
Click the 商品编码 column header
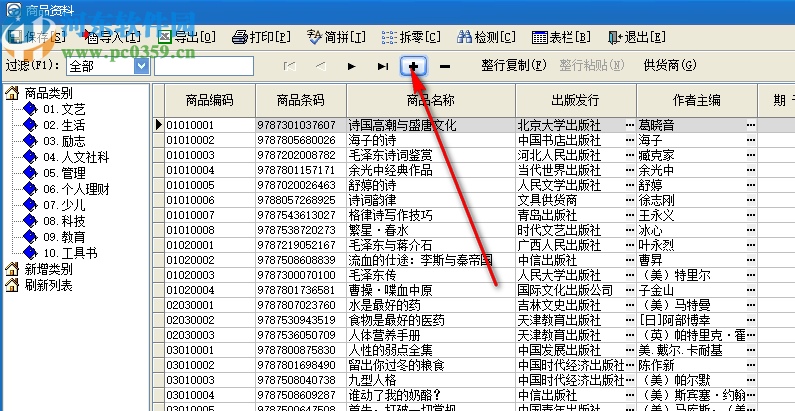(210, 100)
